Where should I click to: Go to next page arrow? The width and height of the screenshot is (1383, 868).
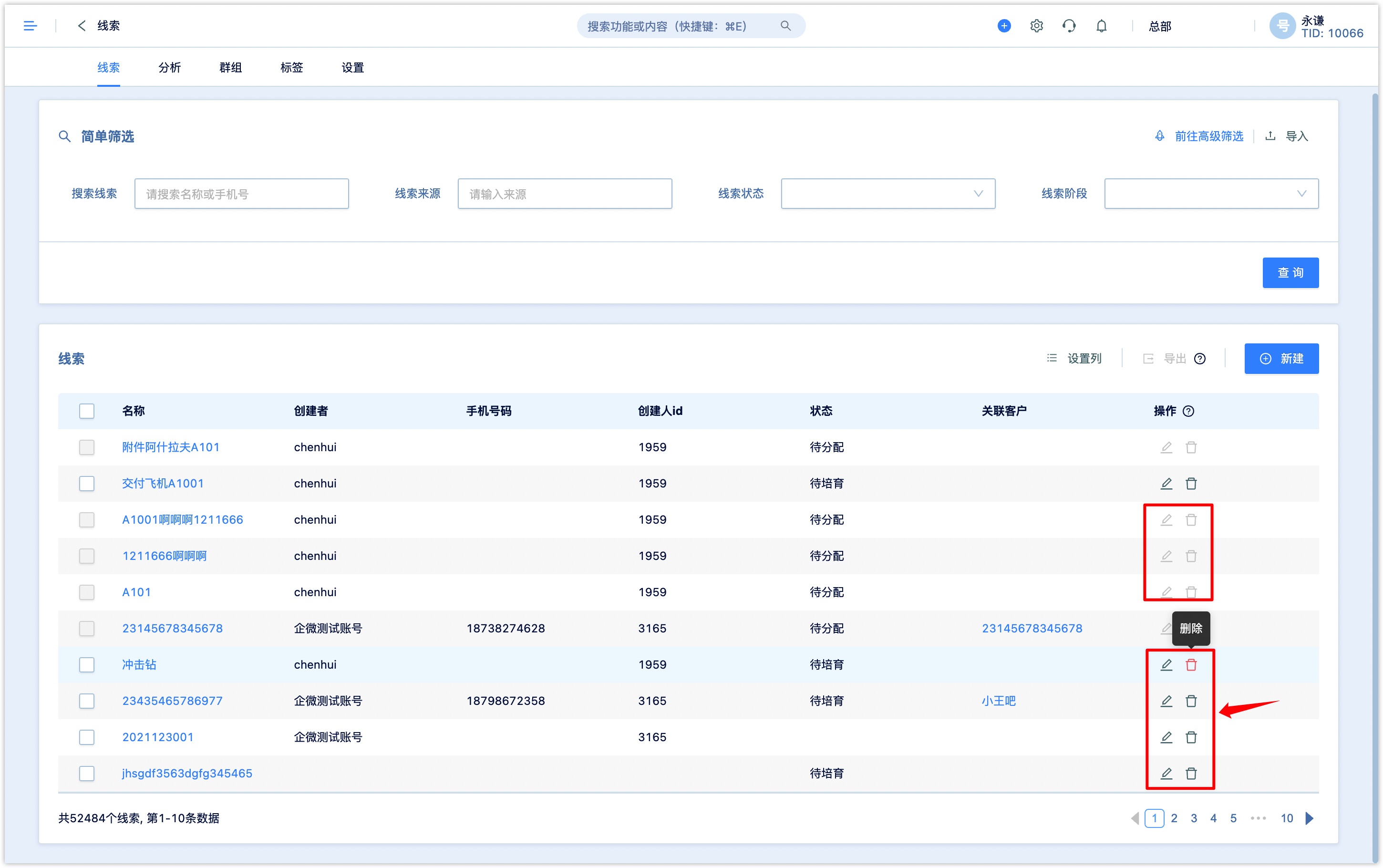[1310, 818]
